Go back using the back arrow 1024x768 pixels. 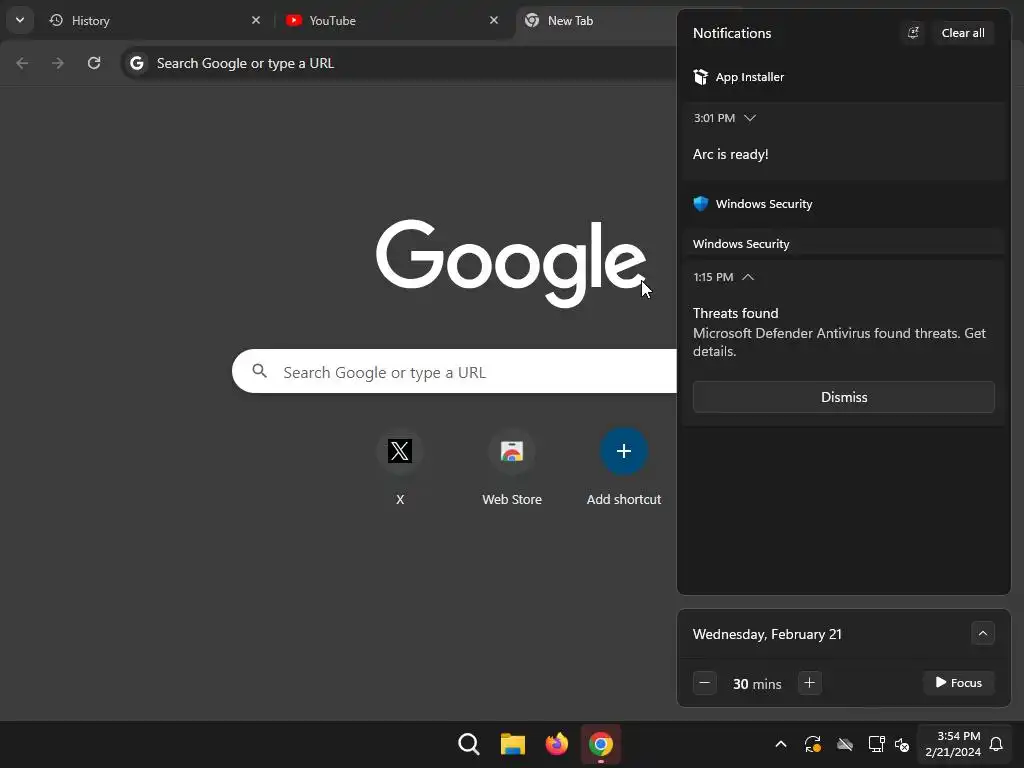[22, 63]
